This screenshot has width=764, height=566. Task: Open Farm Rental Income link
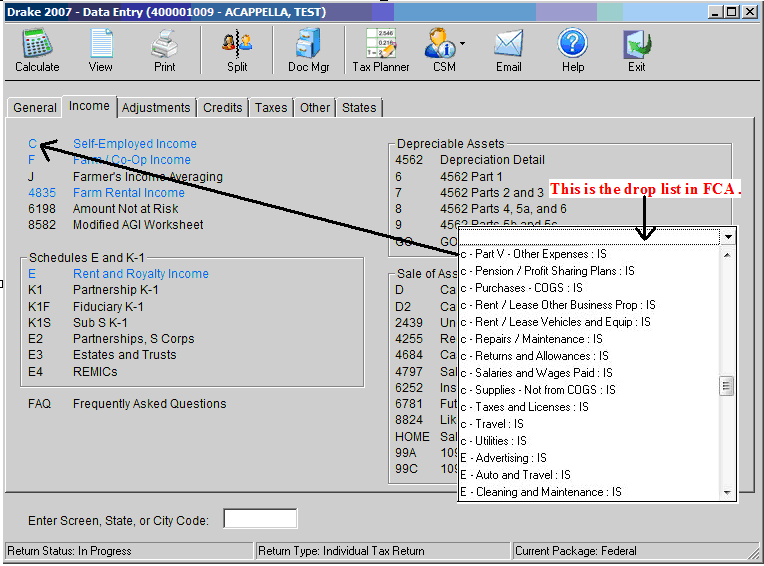click(129, 192)
